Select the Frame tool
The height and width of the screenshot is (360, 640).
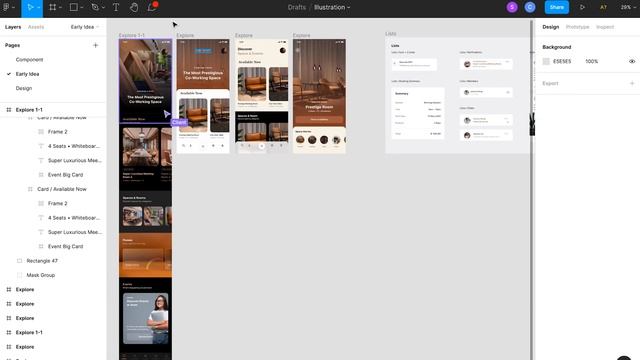tap(53, 7)
